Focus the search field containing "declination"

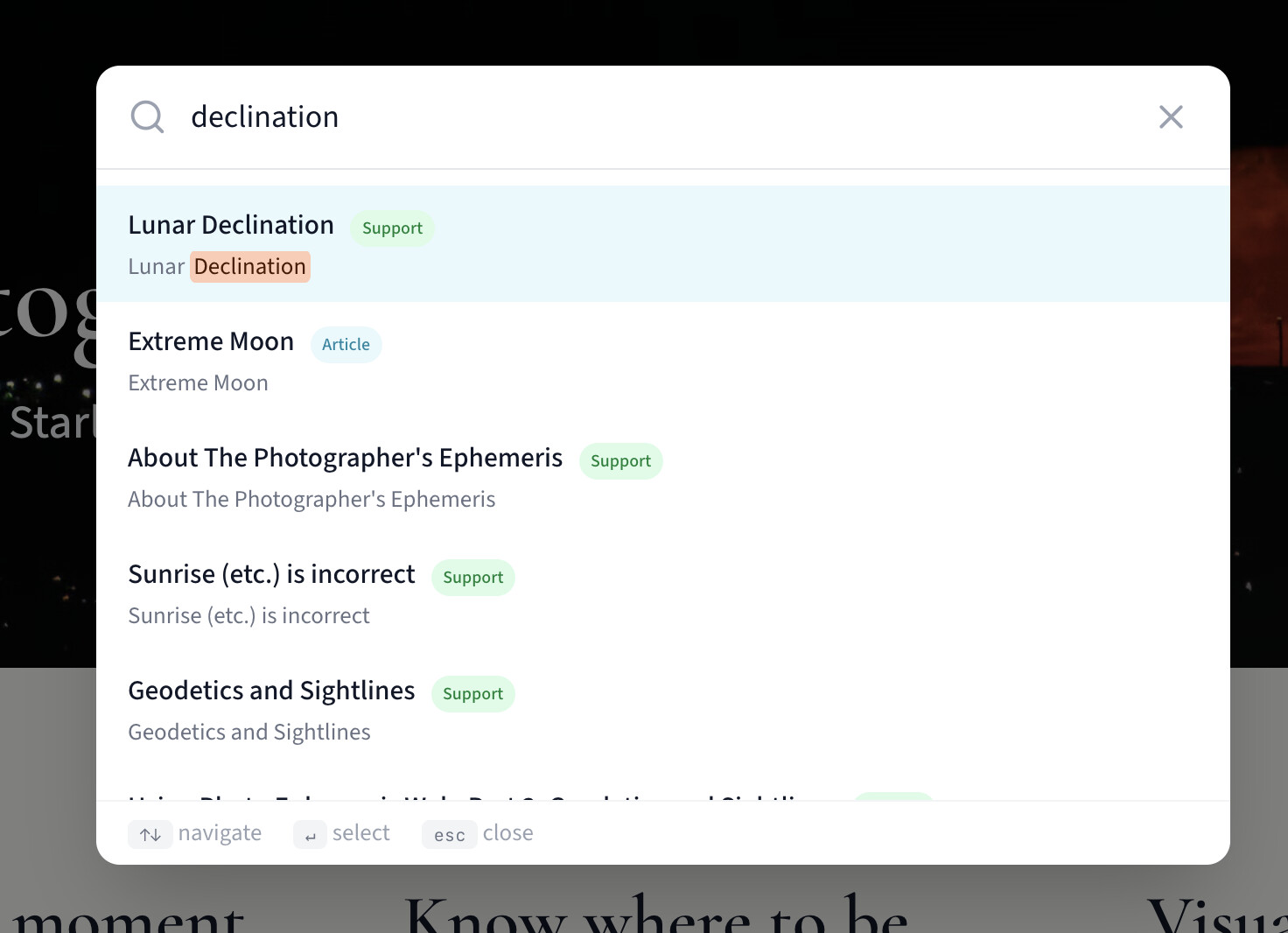(612, 116)
